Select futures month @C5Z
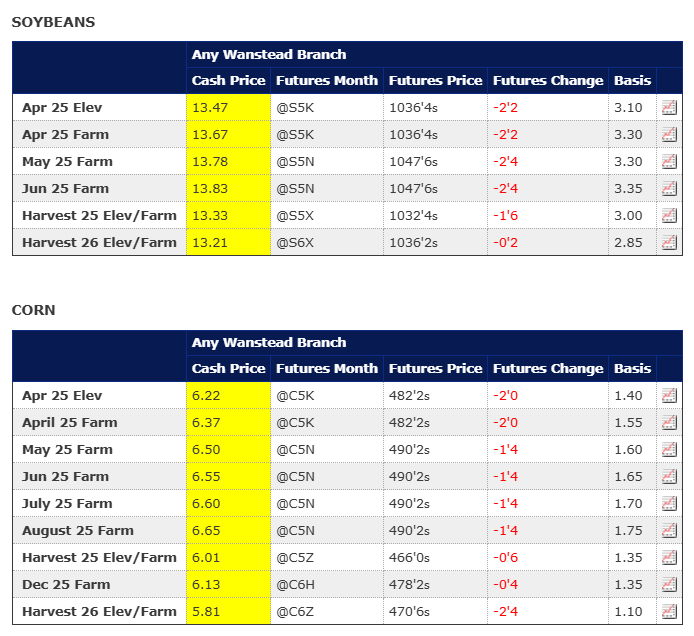This screenshot has height=636, width=694. [295, 557]
